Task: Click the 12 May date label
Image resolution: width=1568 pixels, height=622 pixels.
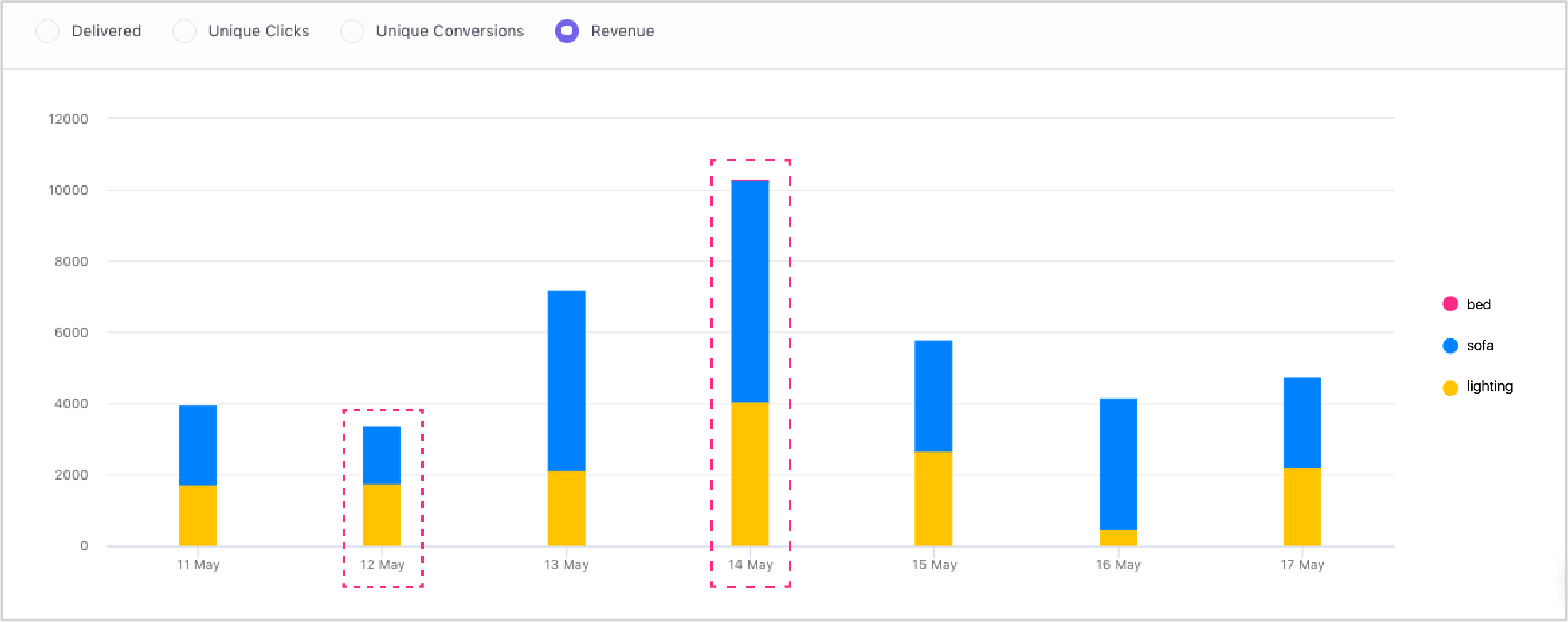Action: pos(382,564)
